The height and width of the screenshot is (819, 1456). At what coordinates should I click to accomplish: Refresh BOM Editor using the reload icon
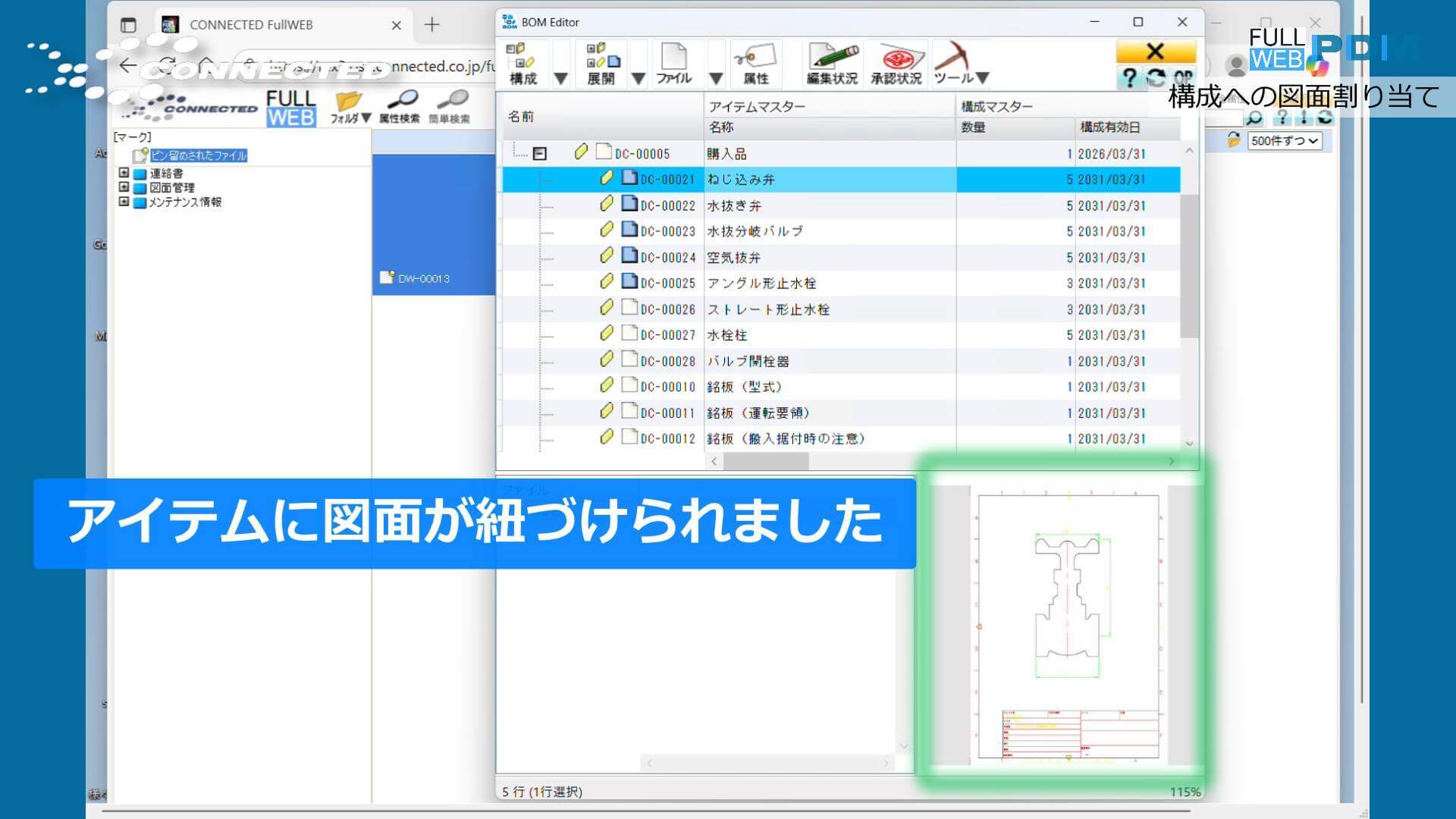pyautogui.click(x=1156, y=76)
